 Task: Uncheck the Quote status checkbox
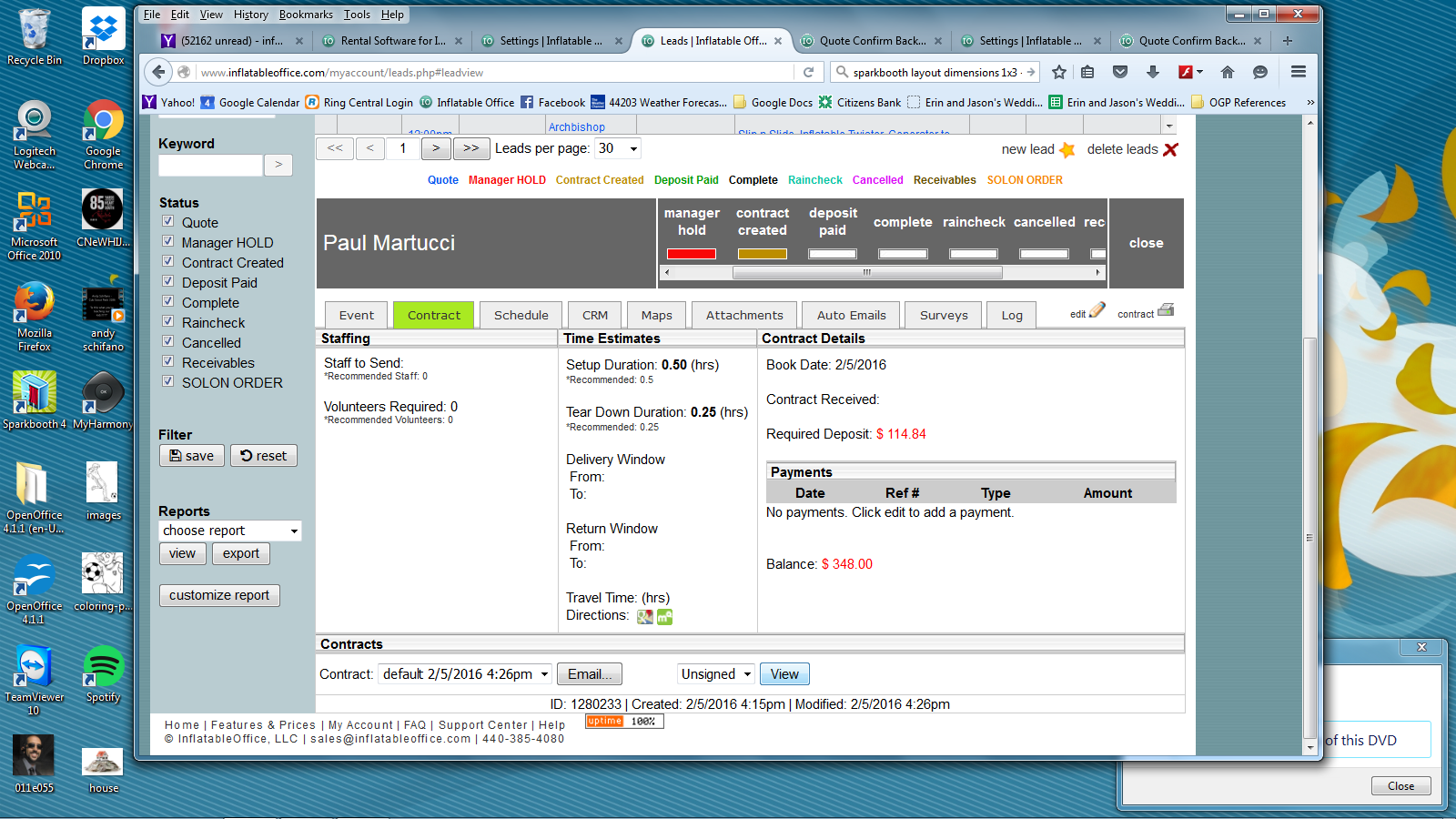(x=168, y=221)
